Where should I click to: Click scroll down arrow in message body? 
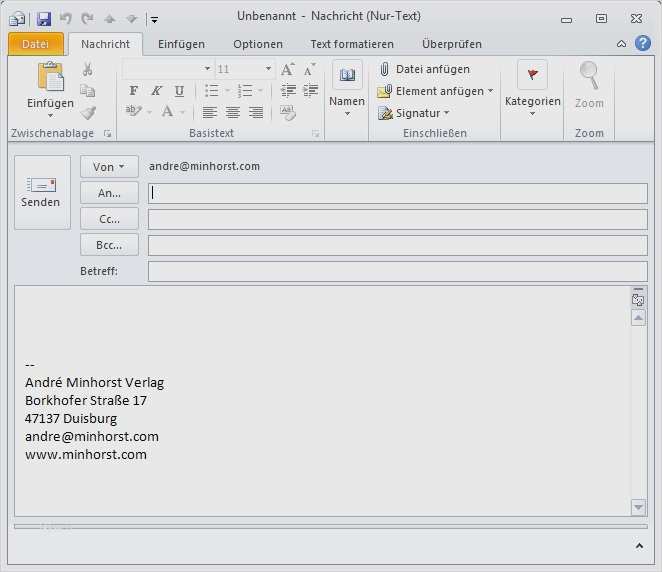(638, 507)
